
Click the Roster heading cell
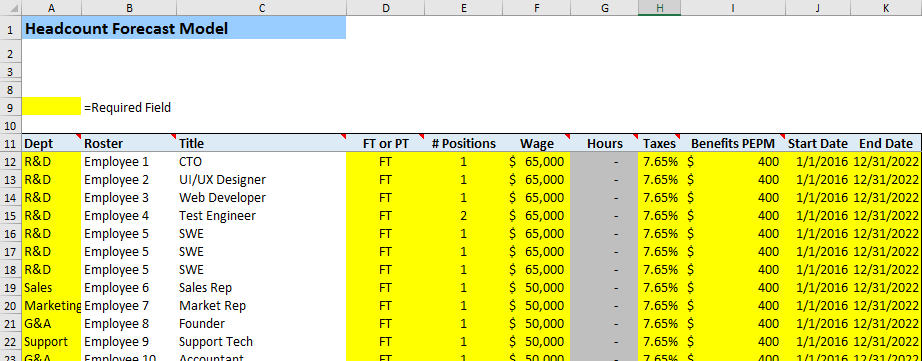129,143
